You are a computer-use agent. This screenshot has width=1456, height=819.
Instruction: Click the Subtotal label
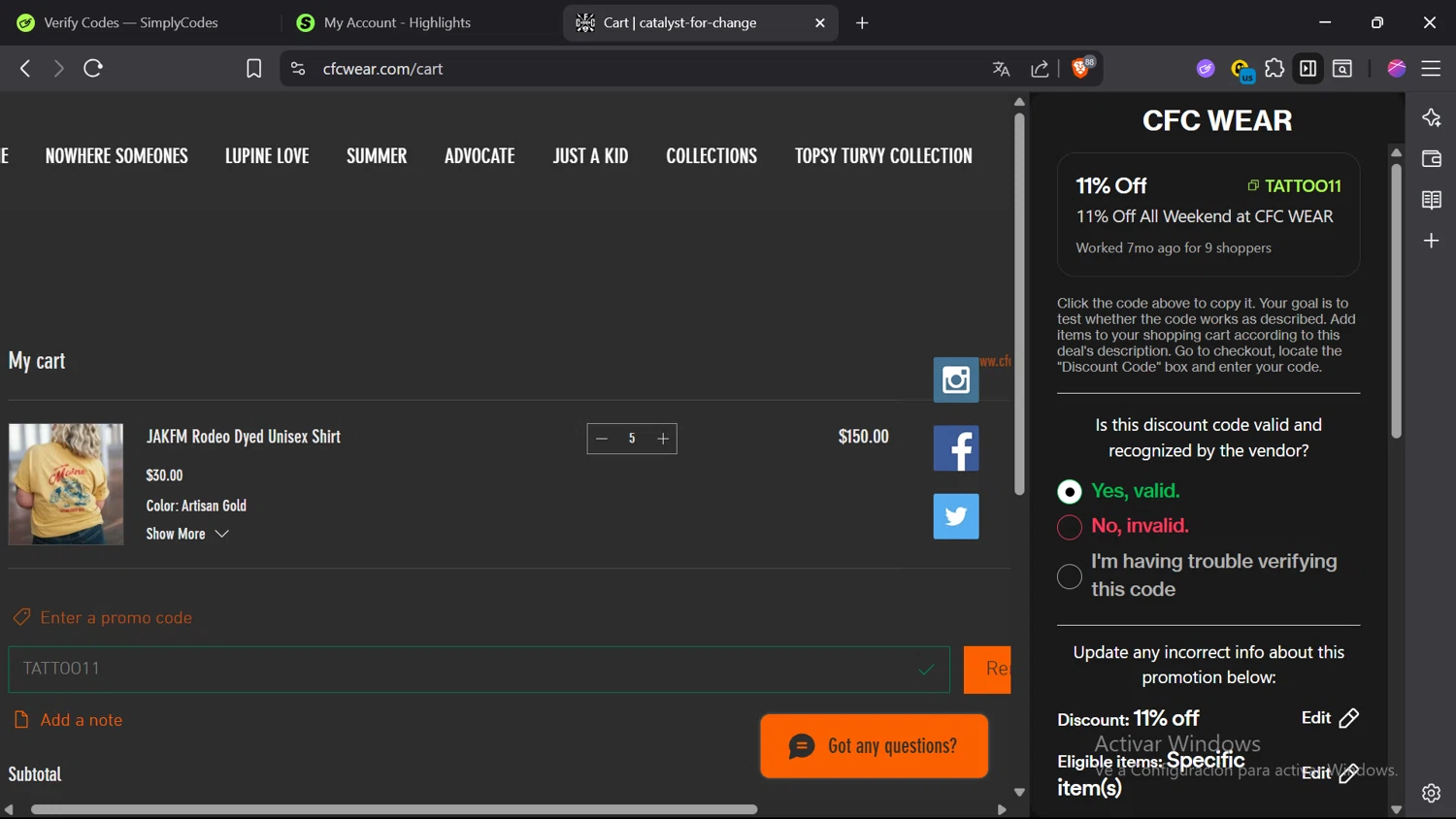(x=35, y=773)
